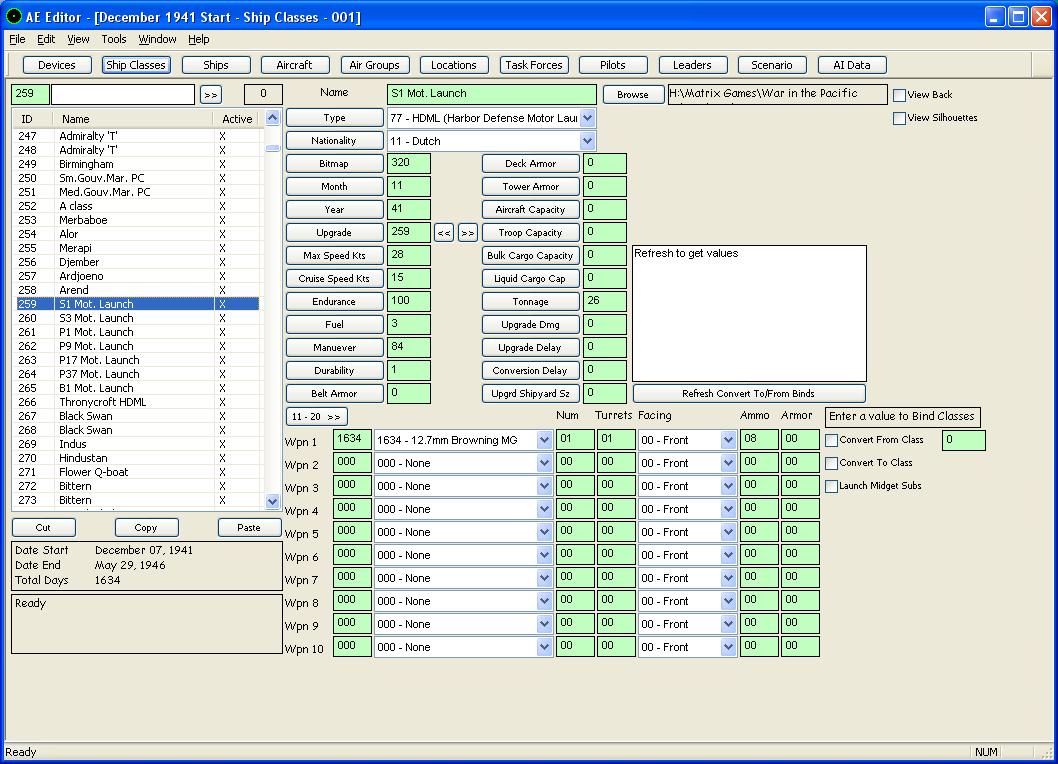Click the >> search button beside ID field
This screenshot has height=764, width=1058.
click(211, 95)
